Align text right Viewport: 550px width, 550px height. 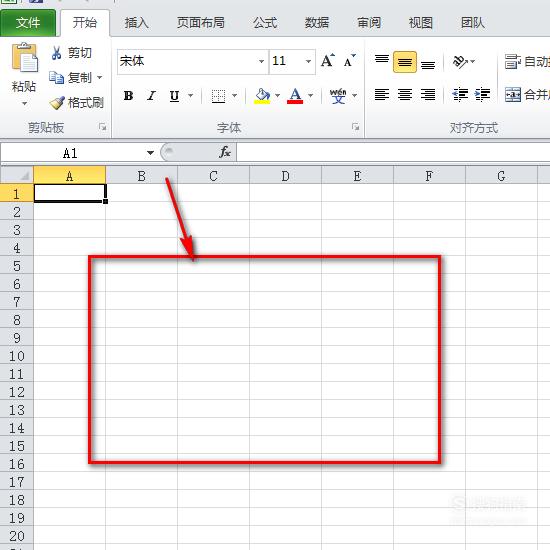click(x=428, y=94)
